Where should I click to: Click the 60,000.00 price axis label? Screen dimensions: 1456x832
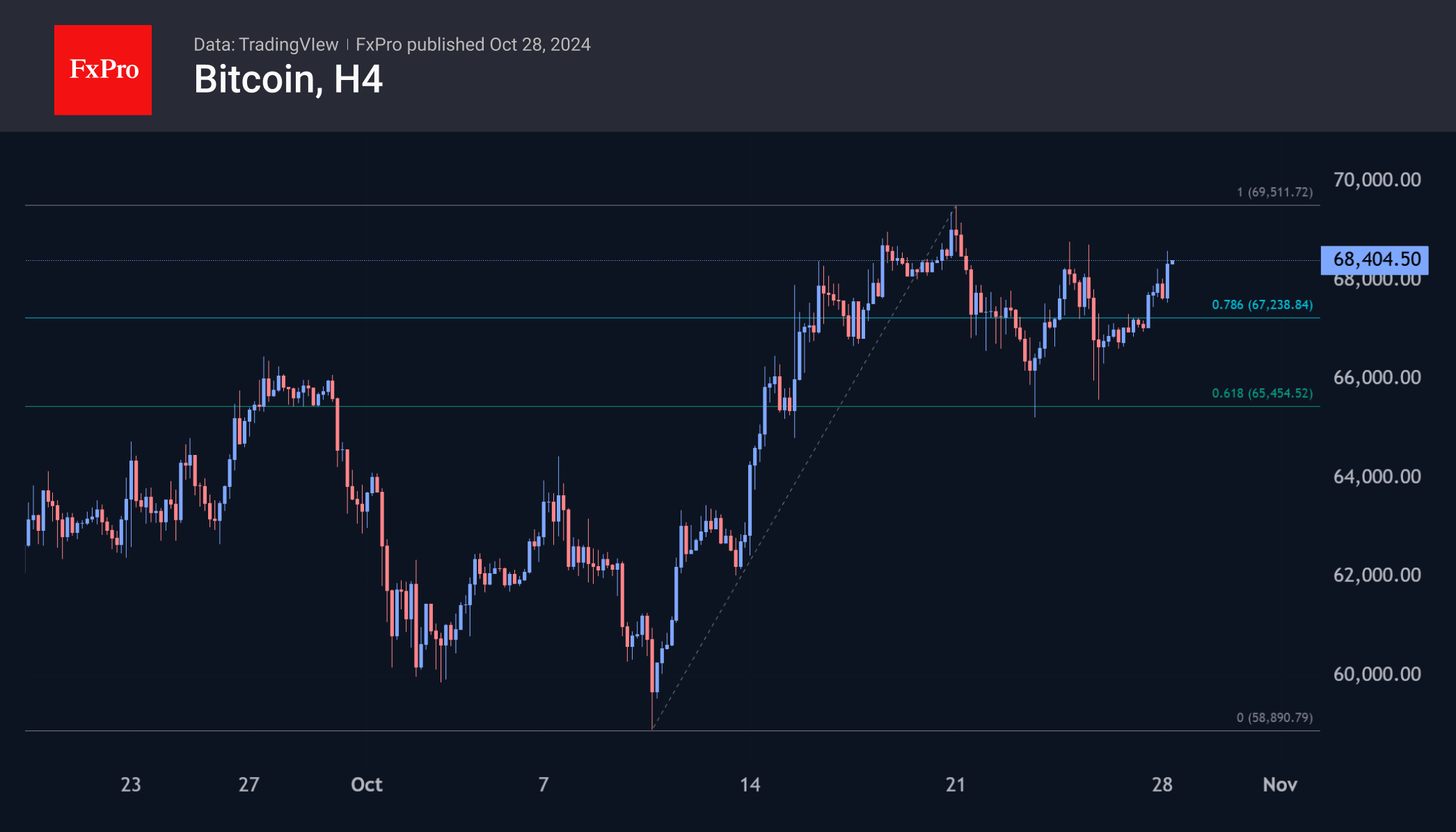pos(1377,673)
